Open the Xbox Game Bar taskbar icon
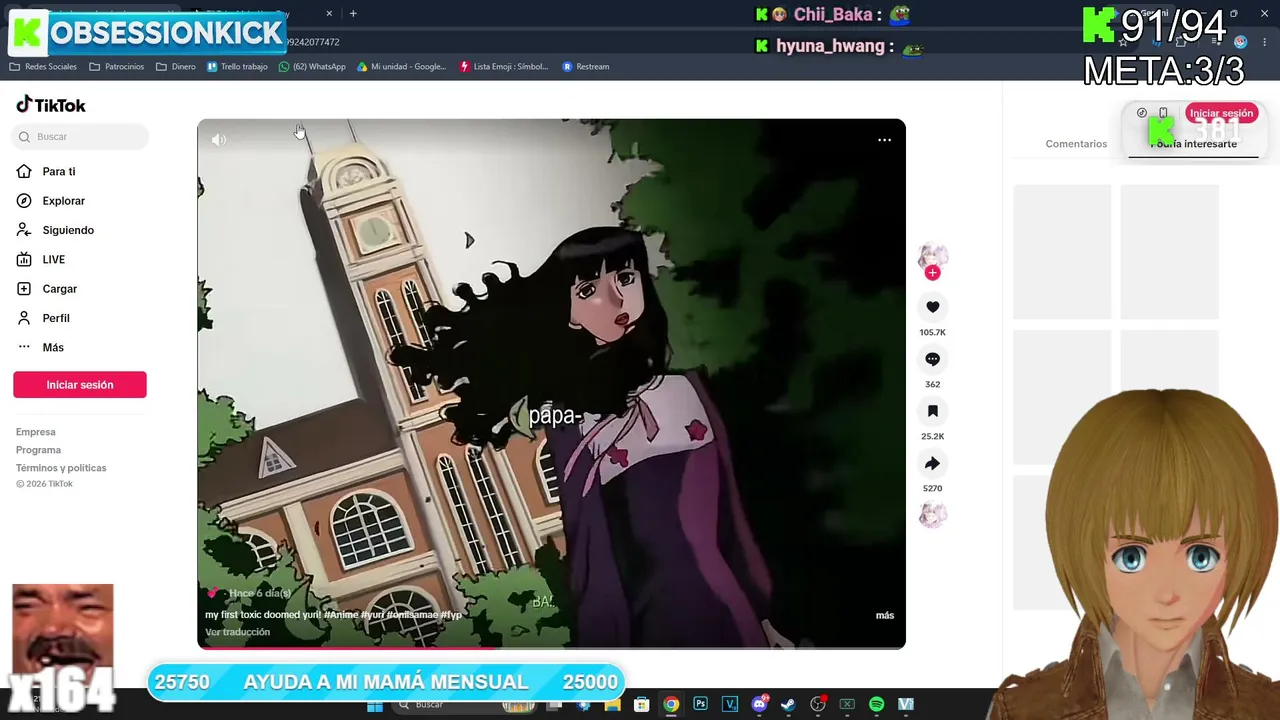This screenshot has height=720, width=1280. (847, 705)
